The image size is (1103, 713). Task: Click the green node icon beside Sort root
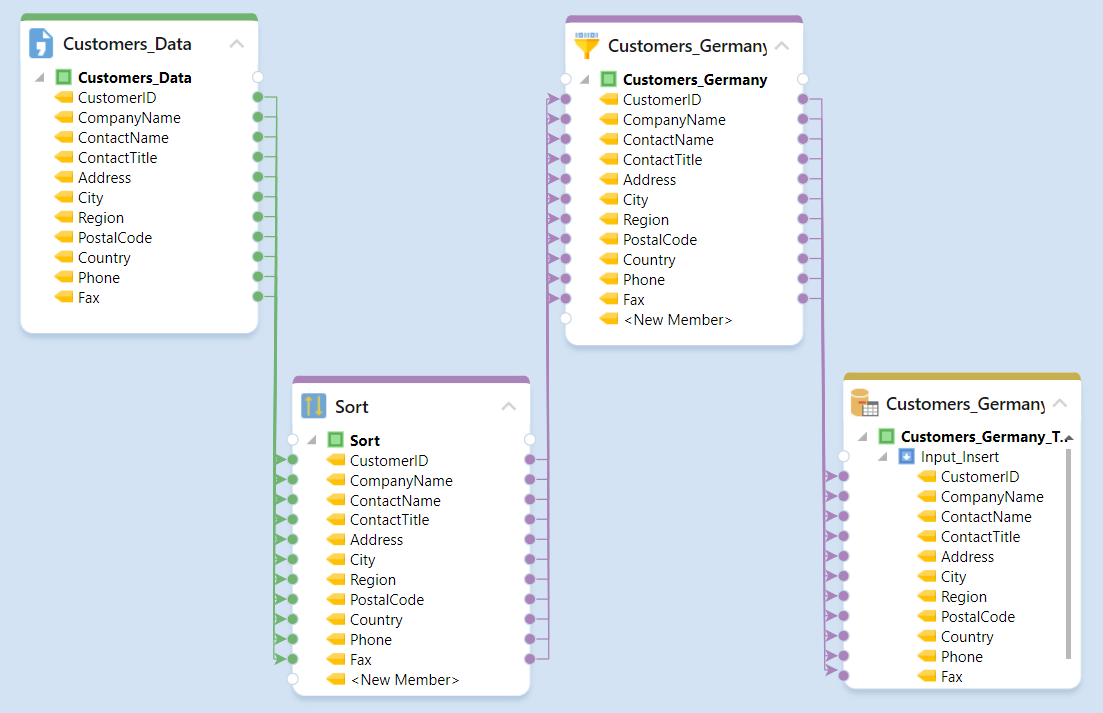pyautogui.click(x=336, y=440)
